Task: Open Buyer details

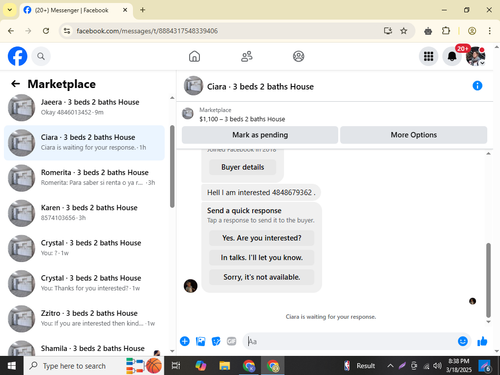Action: (x=243, y=167)
